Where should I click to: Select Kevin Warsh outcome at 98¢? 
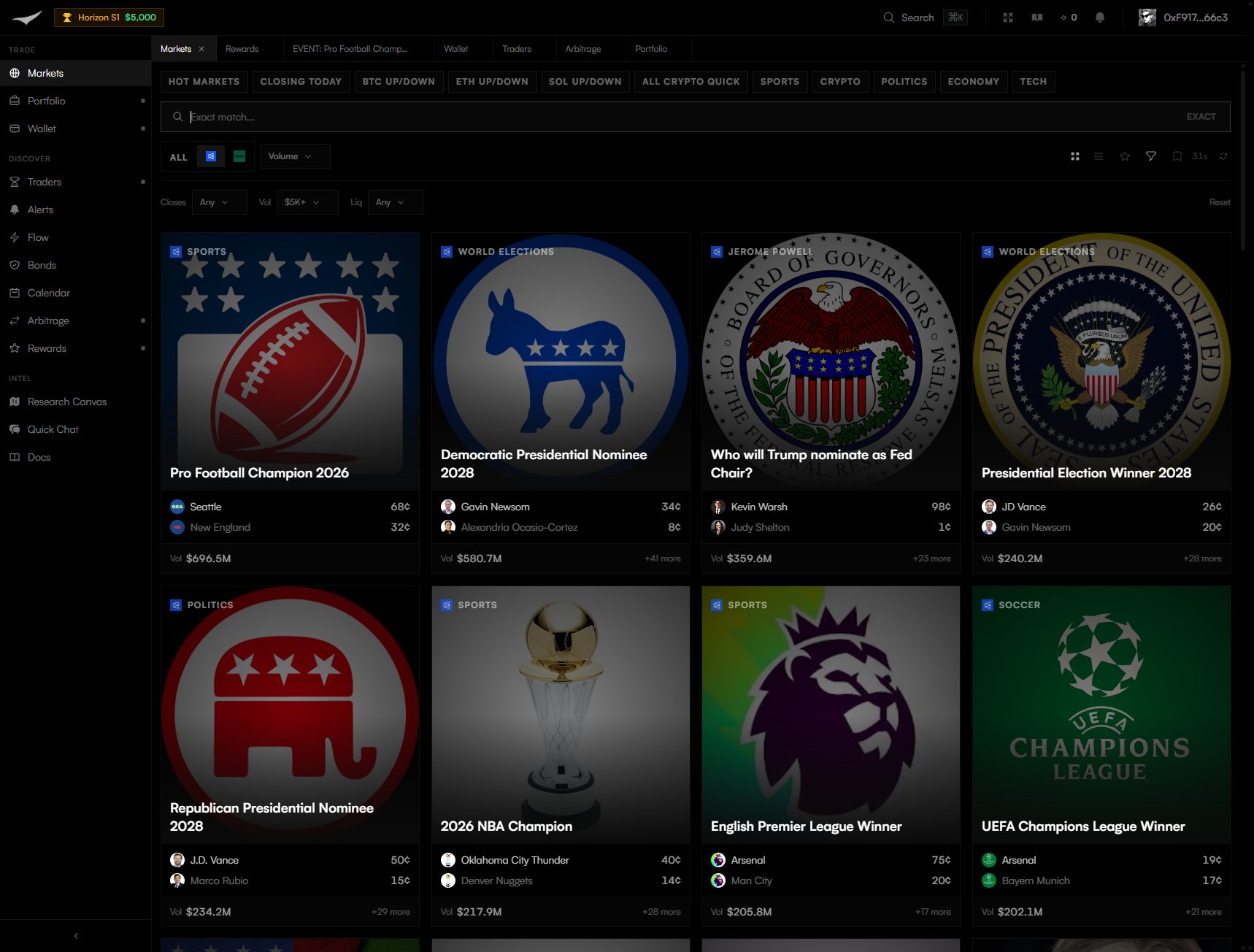[831, 507]
